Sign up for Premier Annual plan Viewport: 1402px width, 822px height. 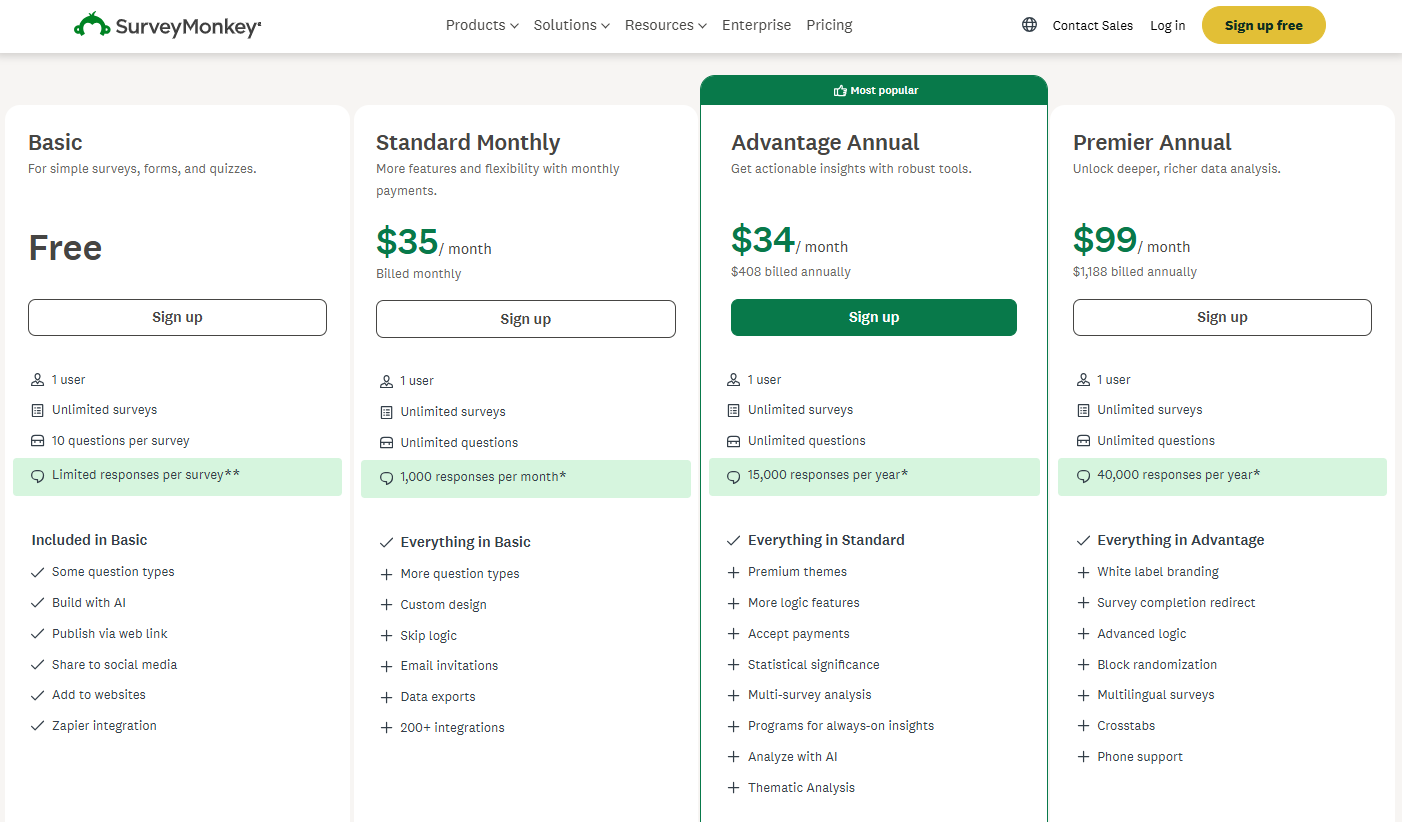1222,317
